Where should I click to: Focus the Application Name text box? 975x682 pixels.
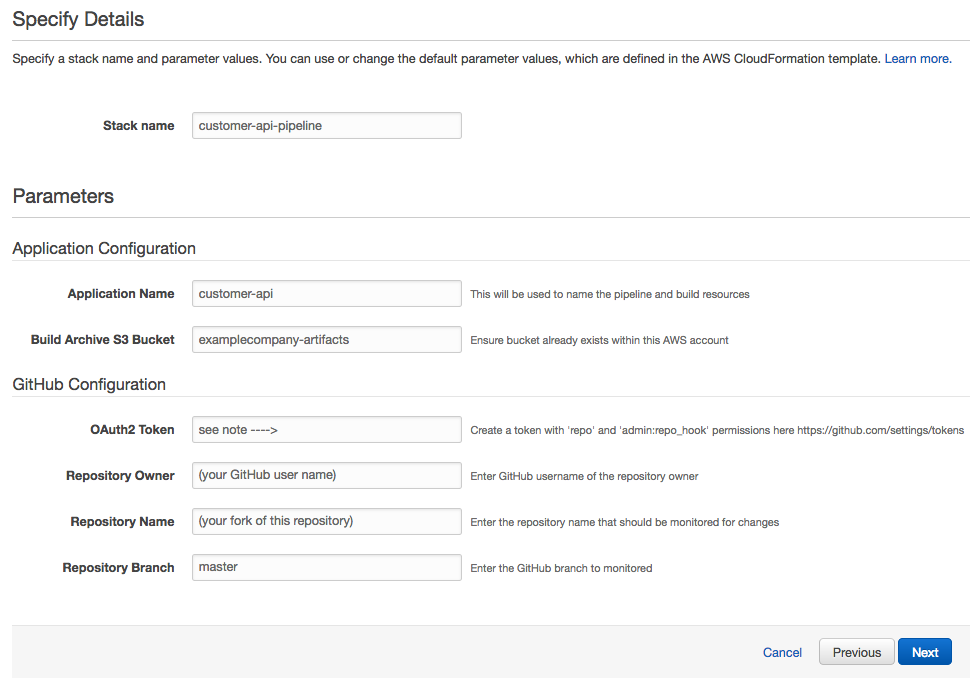coord(326,294)
